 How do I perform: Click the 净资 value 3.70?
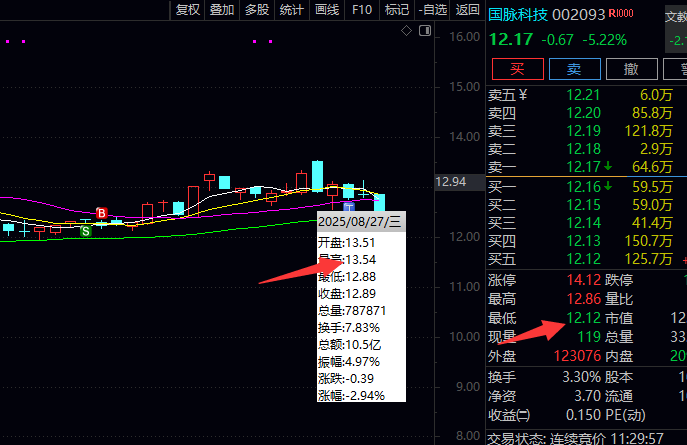tap(588, 396)
